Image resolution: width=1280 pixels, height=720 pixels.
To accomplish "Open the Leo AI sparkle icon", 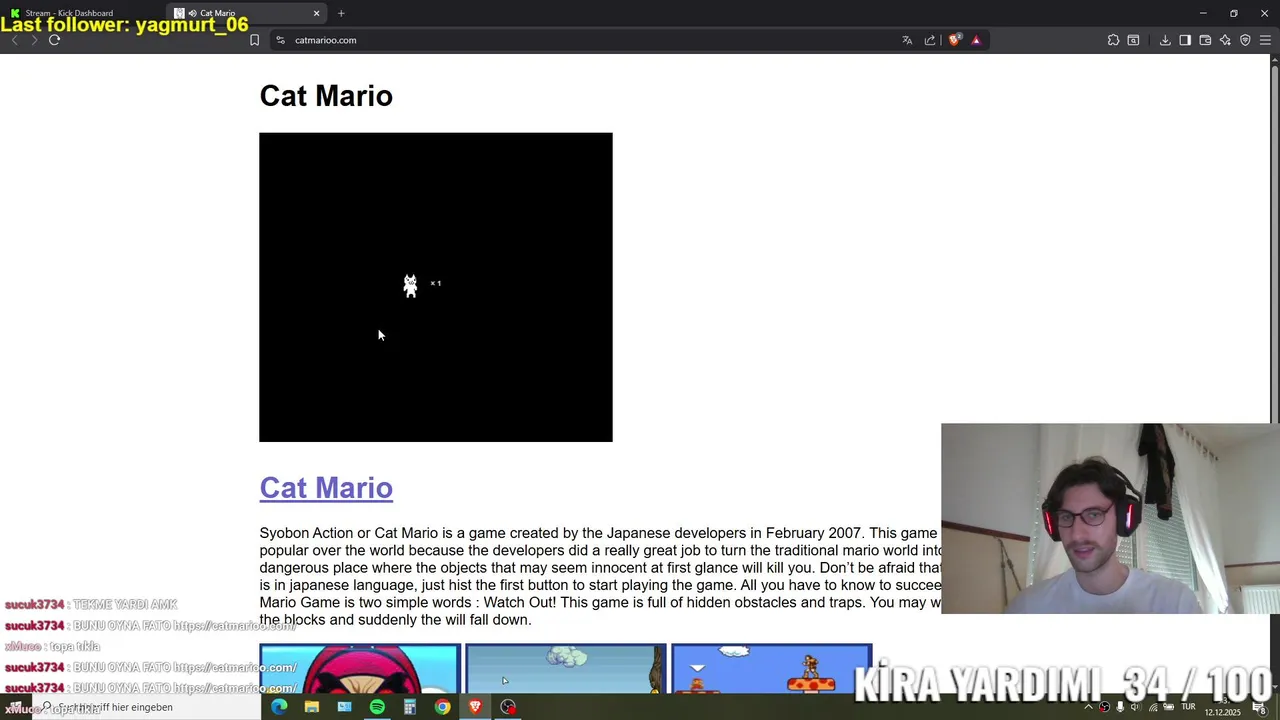I will pos(1225,40).
